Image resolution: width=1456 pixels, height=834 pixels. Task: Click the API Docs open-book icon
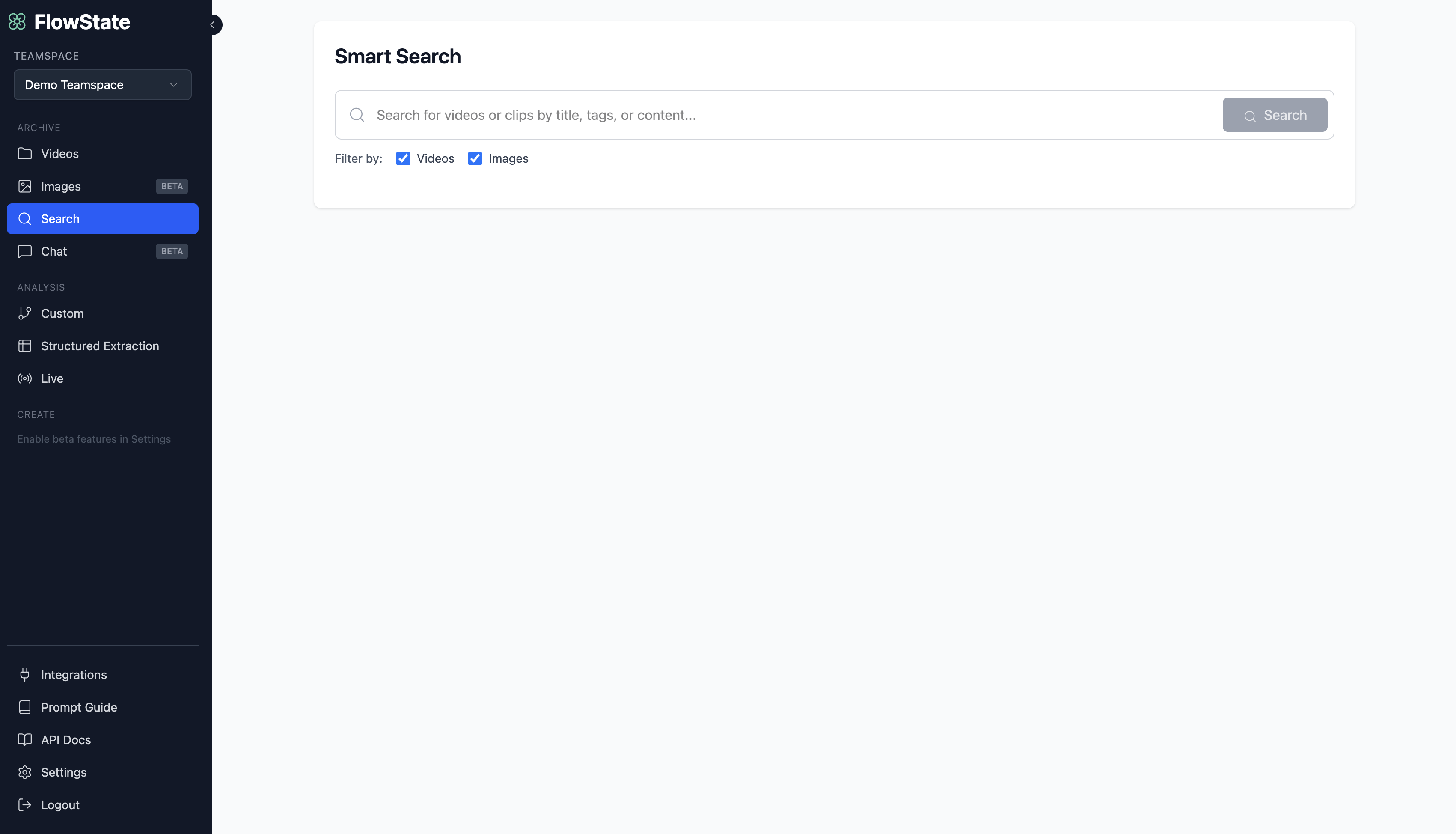[25, 739]
